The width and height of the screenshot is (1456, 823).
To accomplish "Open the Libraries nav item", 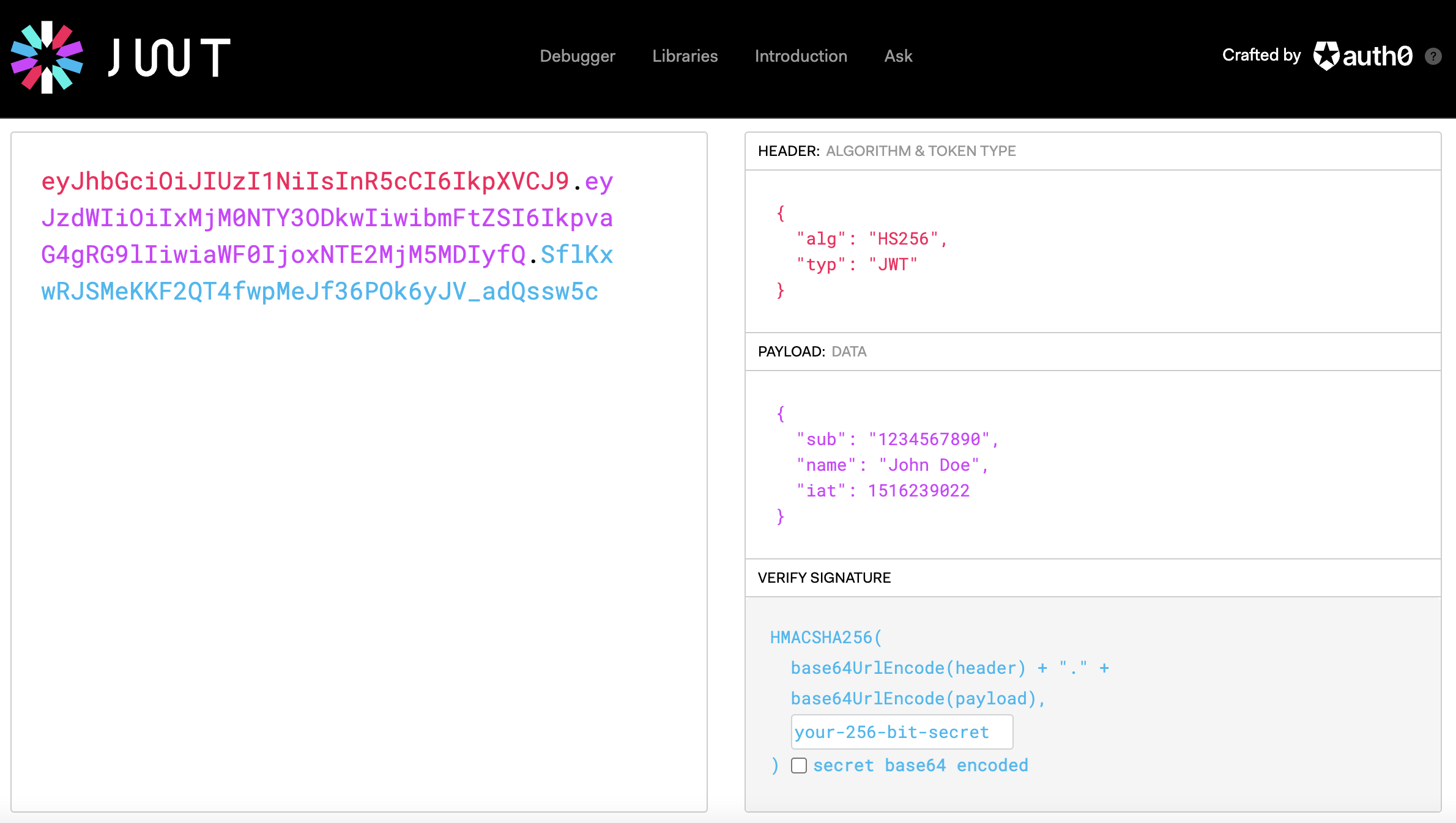I will (685, 56).
